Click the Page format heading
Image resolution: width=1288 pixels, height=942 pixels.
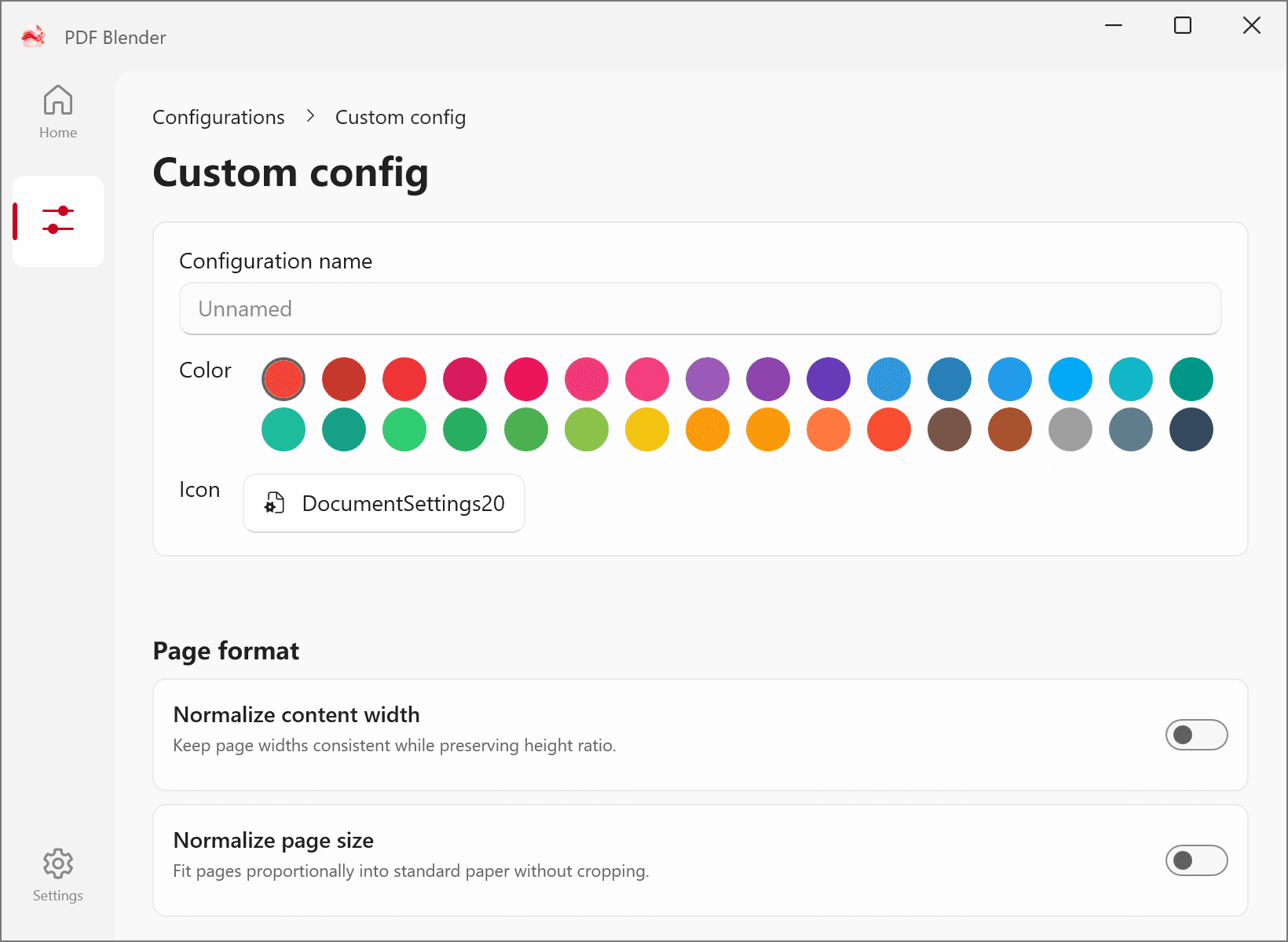(226, 651)
